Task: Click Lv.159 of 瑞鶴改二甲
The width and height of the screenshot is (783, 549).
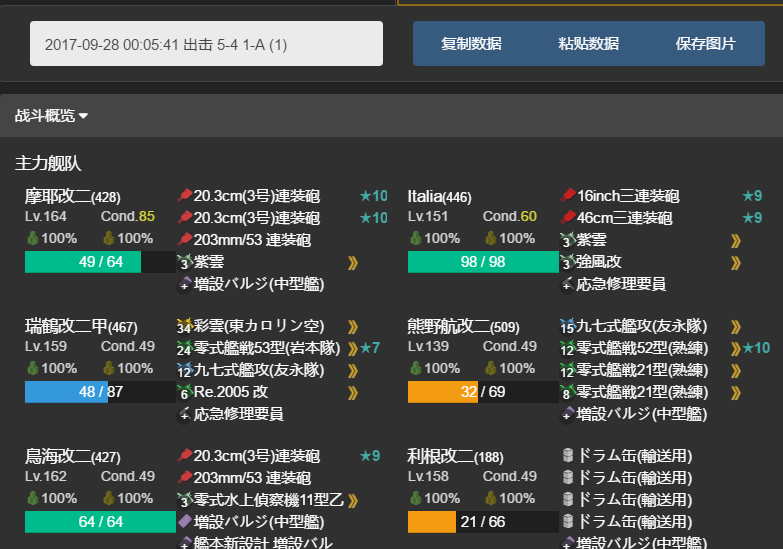Action: (x=46, y=346)
